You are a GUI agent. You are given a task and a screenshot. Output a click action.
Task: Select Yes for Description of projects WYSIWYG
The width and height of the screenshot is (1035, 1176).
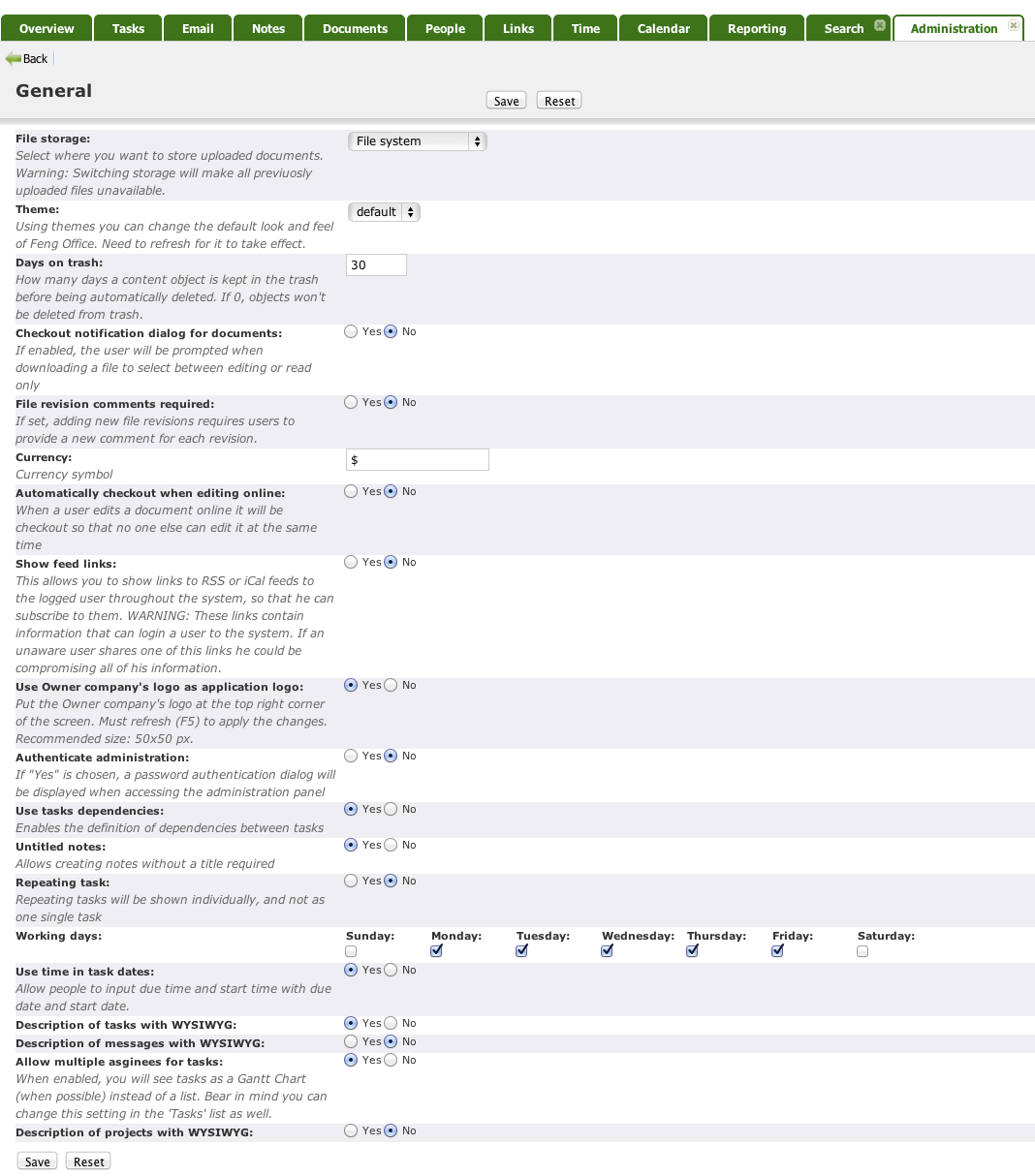[x=351, y=1130]
